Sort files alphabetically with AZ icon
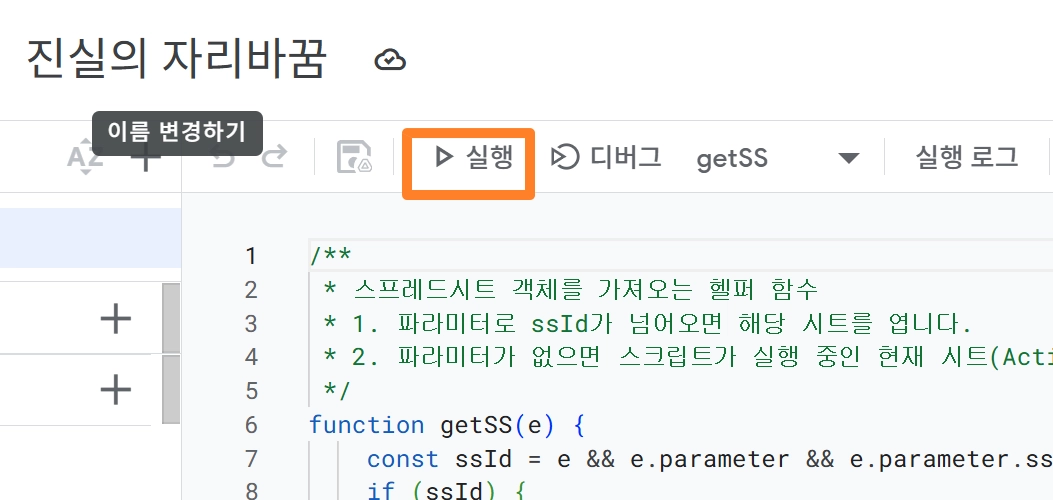The width and height of the screenshot is (1053, 500). 85,159
